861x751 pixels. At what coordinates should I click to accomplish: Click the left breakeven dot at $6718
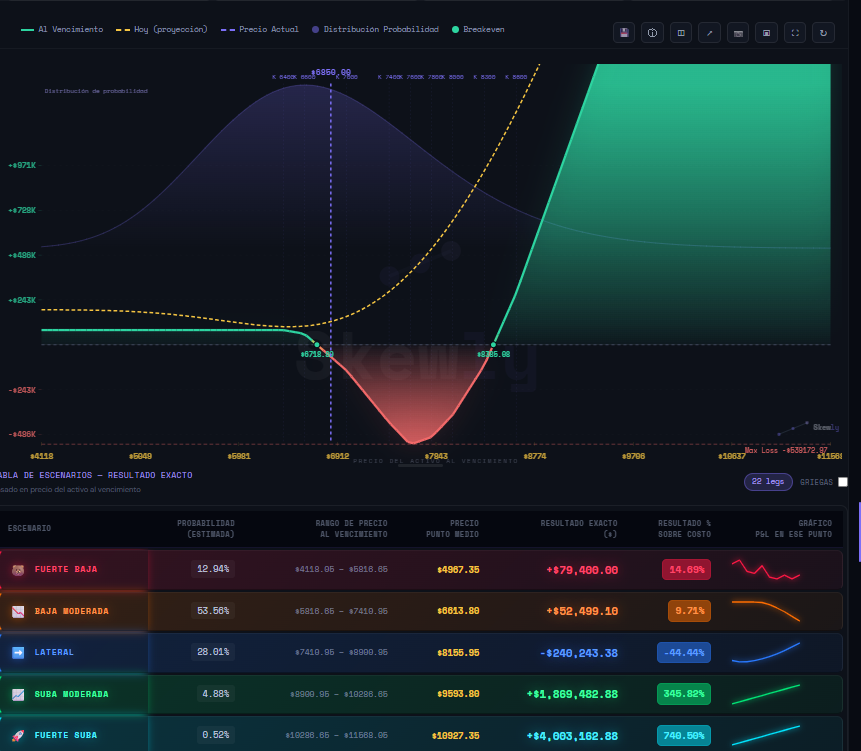pos(317,345)
